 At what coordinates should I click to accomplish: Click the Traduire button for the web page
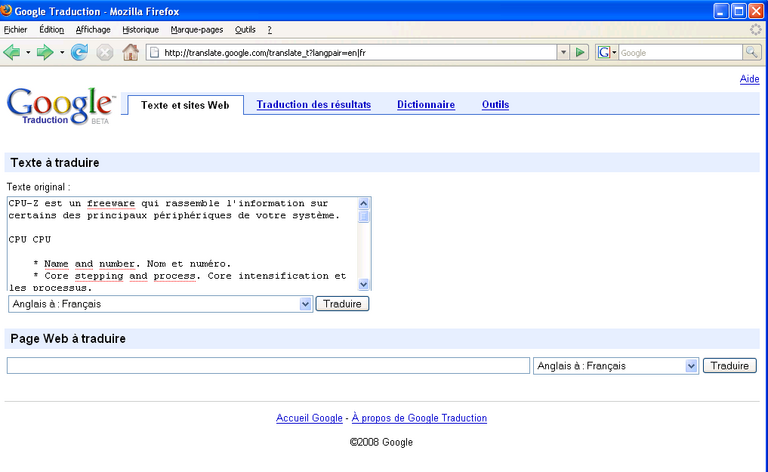[x=729, y=366]
